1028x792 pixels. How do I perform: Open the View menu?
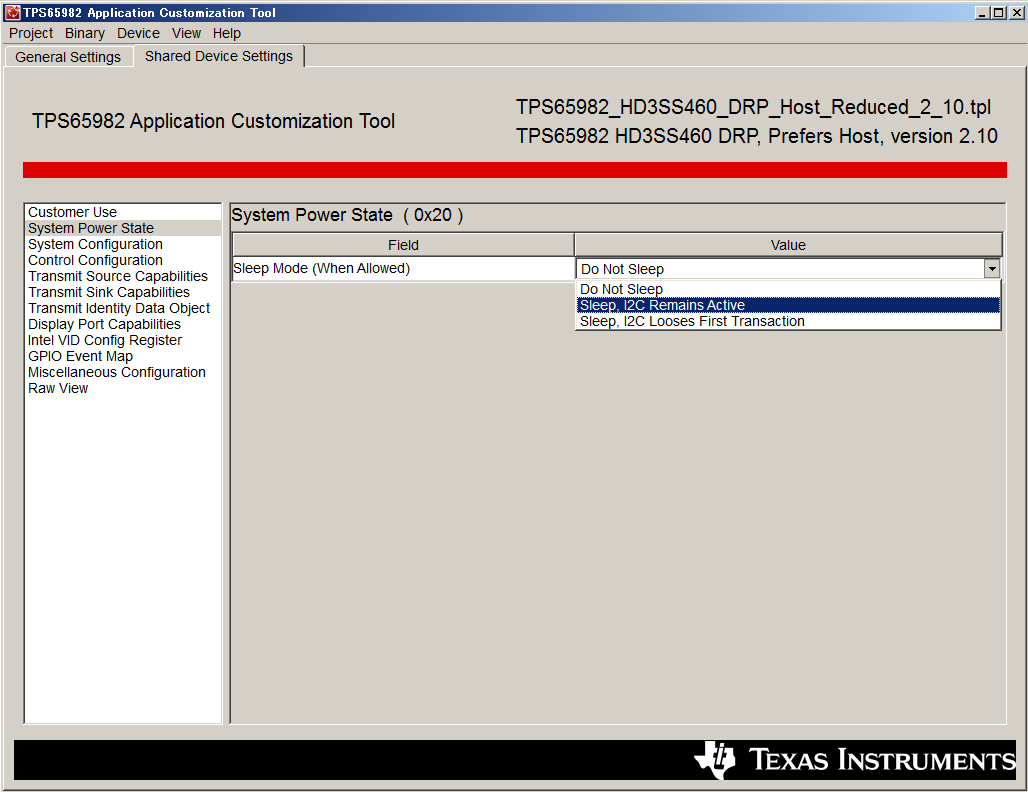click(186, 33)
